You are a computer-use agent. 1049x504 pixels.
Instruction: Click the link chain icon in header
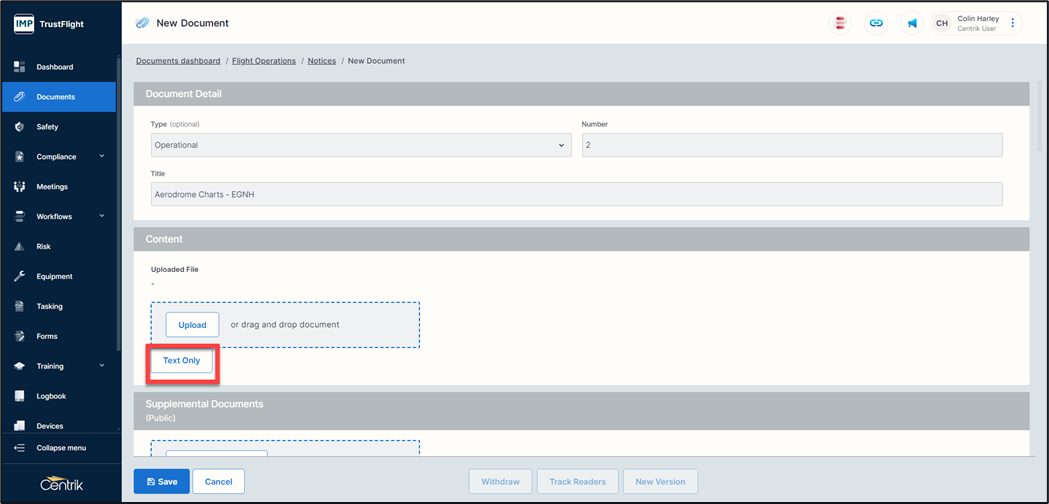pyautogui.click(x=876, y=23)
